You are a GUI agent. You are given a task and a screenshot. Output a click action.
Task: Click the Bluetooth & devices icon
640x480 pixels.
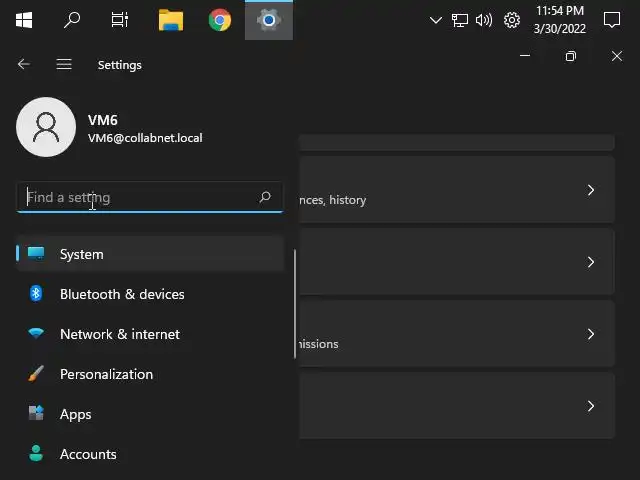coord(36,294)
